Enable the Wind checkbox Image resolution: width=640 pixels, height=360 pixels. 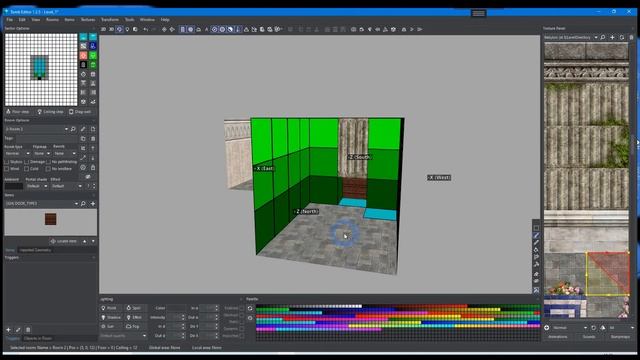pos(7,169)
